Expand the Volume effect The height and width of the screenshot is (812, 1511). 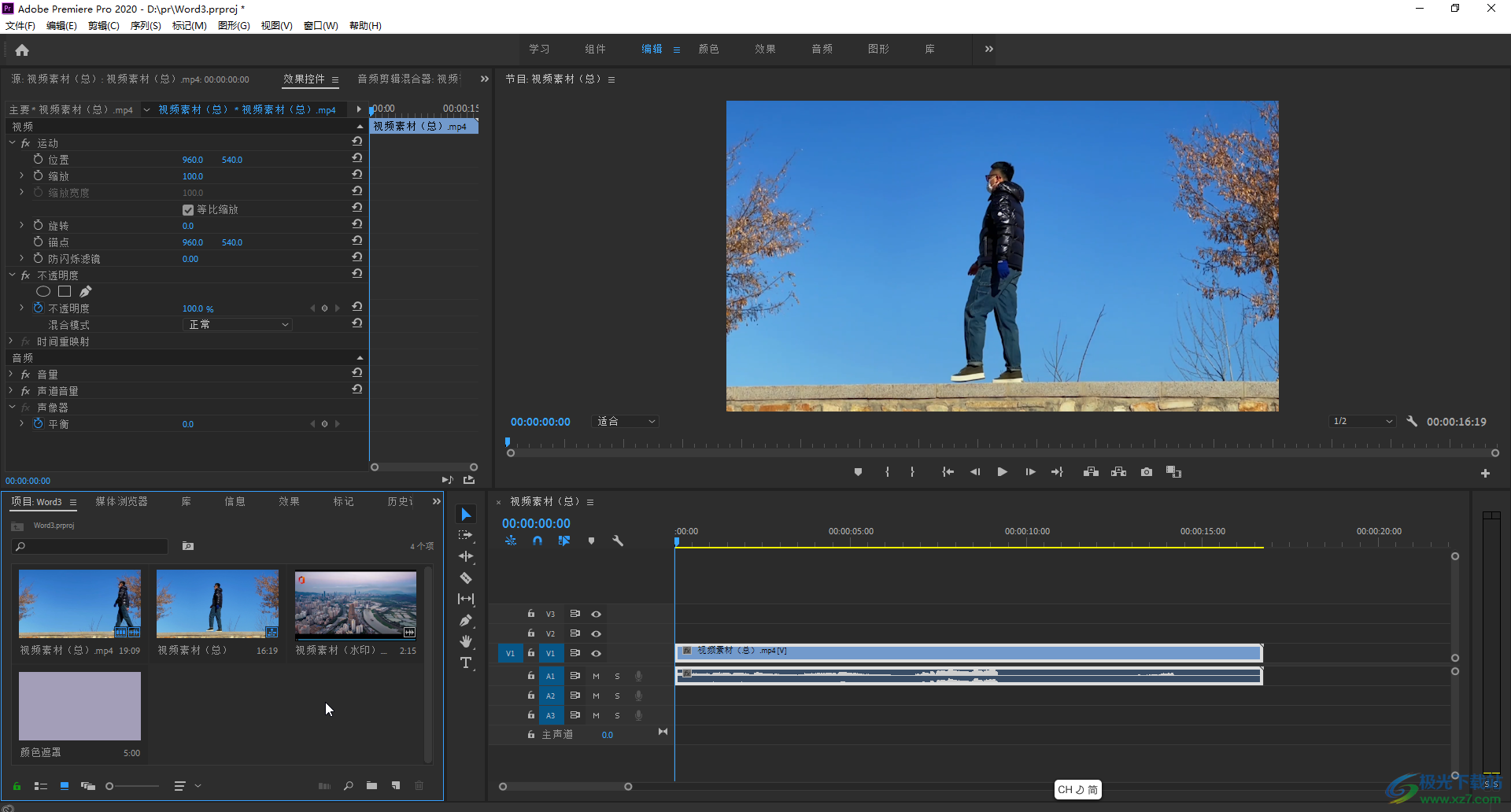11,374
